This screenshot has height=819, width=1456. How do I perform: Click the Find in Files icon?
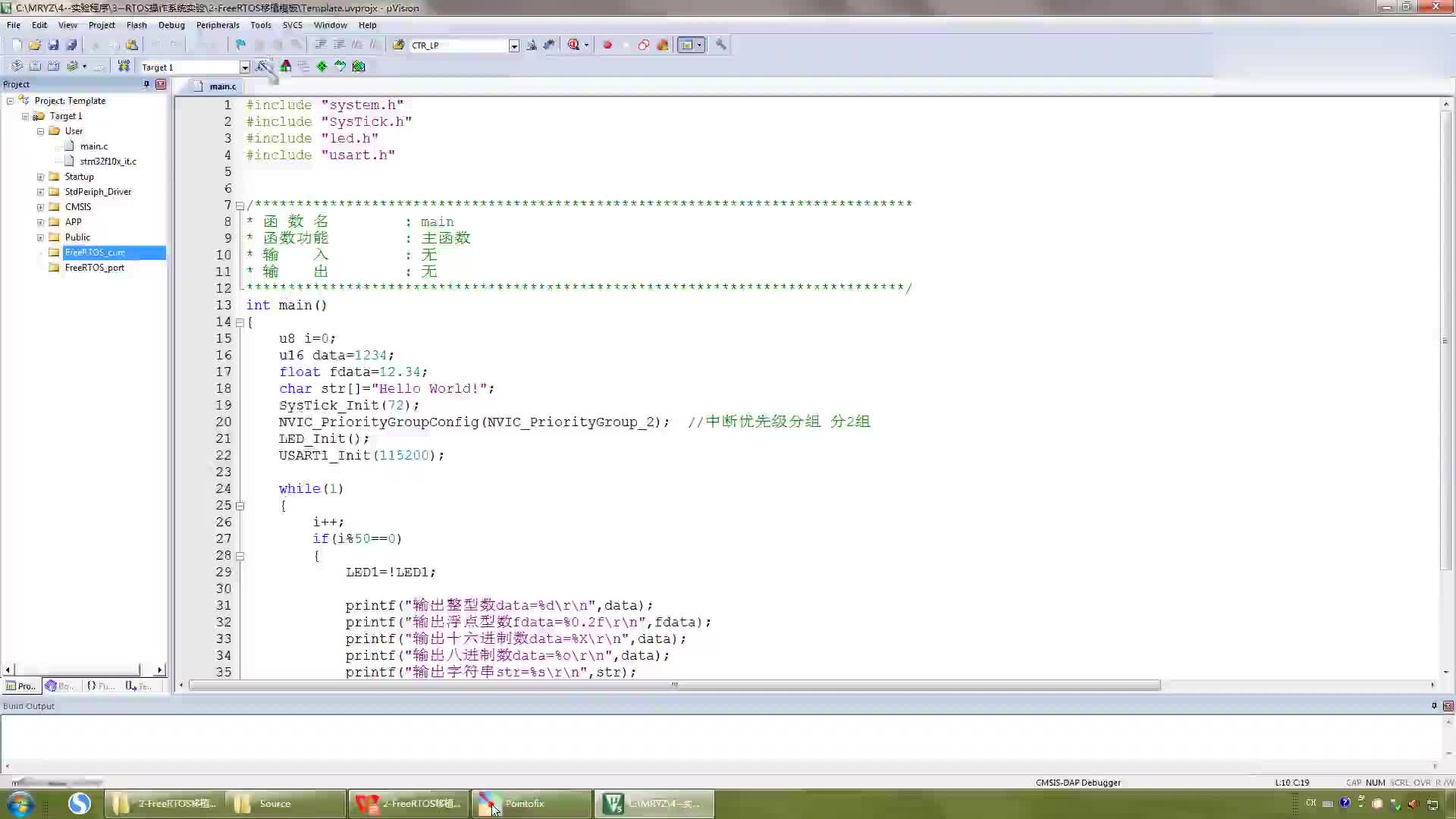(399, 45)
